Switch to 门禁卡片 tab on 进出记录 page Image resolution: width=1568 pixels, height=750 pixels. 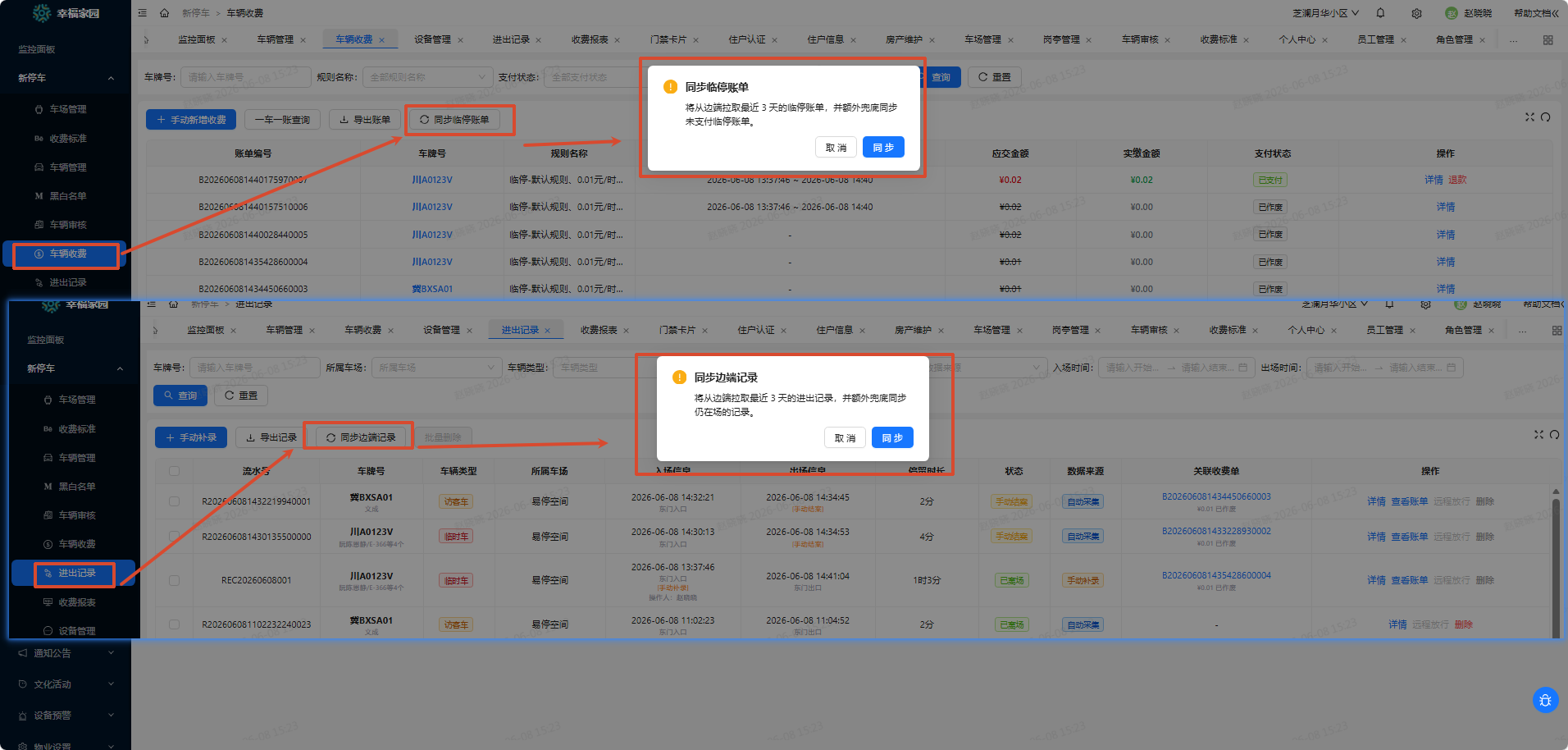tap(677, 330)
